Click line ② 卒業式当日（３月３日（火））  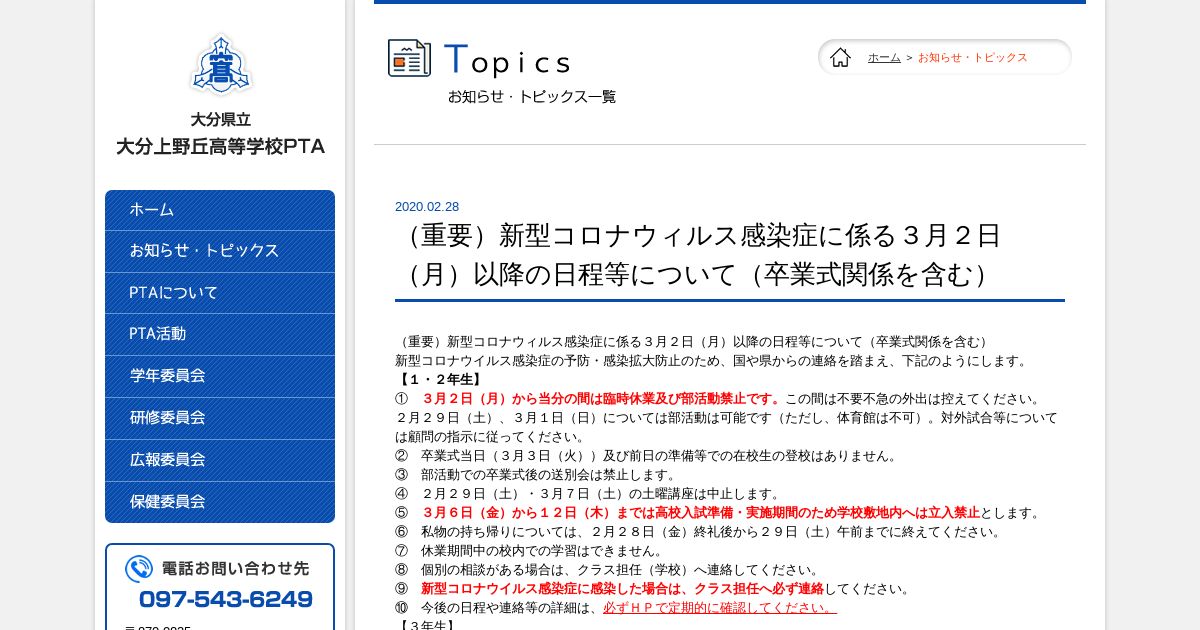point(647,455)
